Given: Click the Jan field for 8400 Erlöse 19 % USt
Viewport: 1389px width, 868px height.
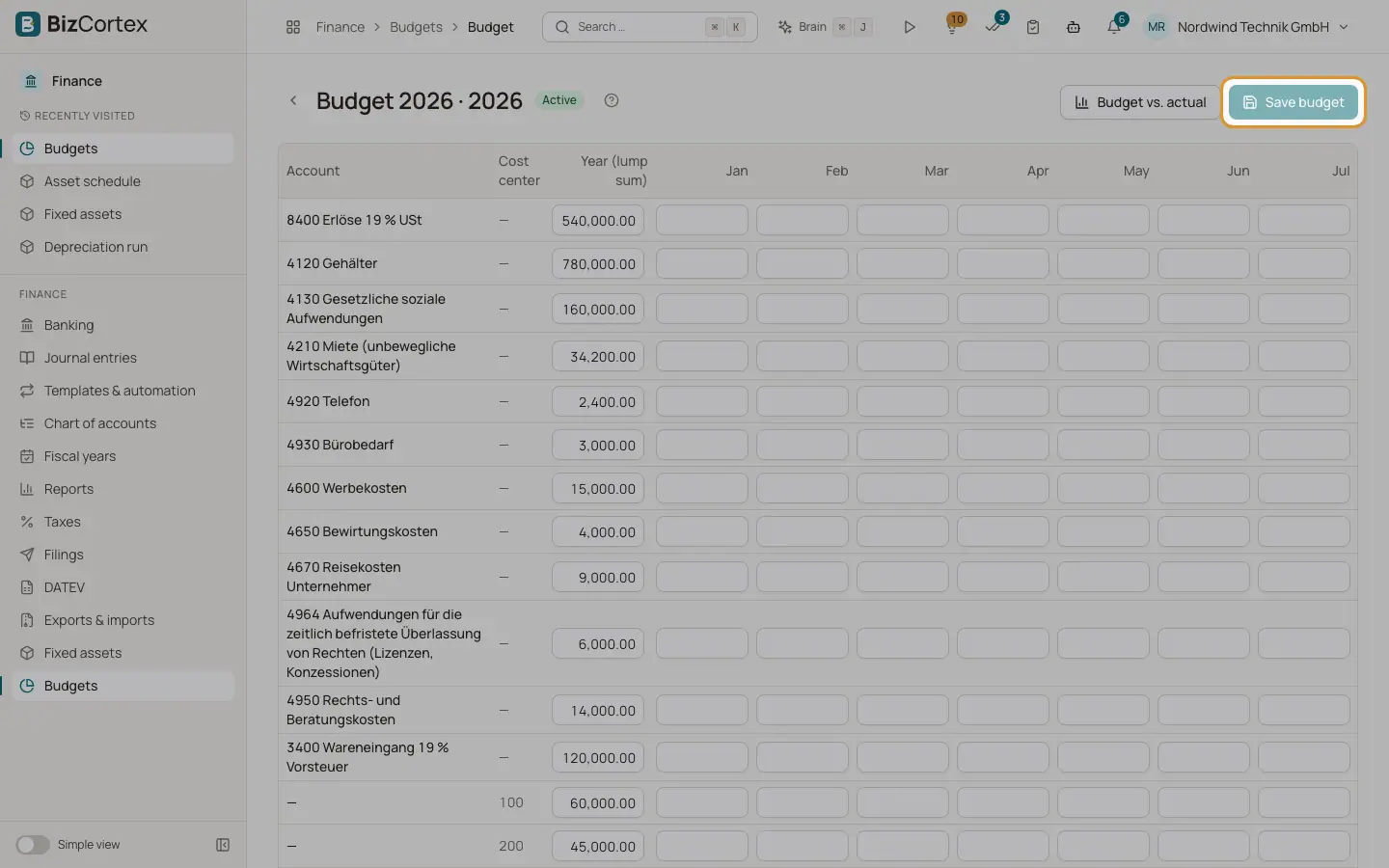Looking at the screenshot, I should pos(702,220).
